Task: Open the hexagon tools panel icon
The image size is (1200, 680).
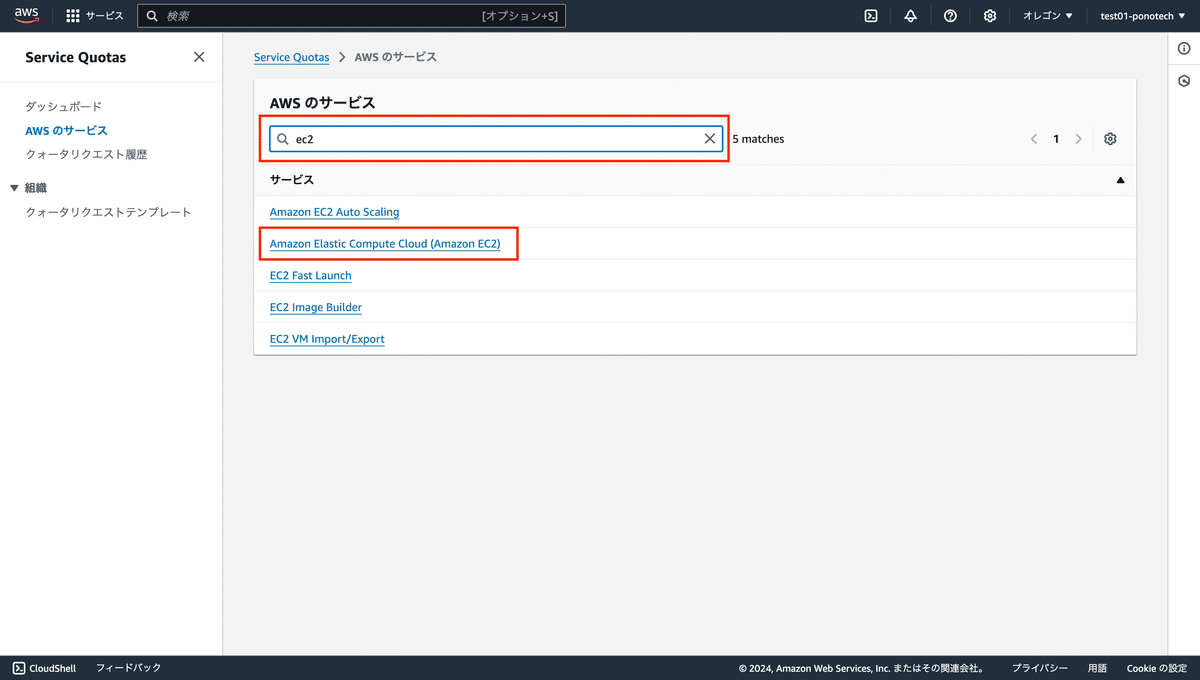Action: (x=1184, y=81)
